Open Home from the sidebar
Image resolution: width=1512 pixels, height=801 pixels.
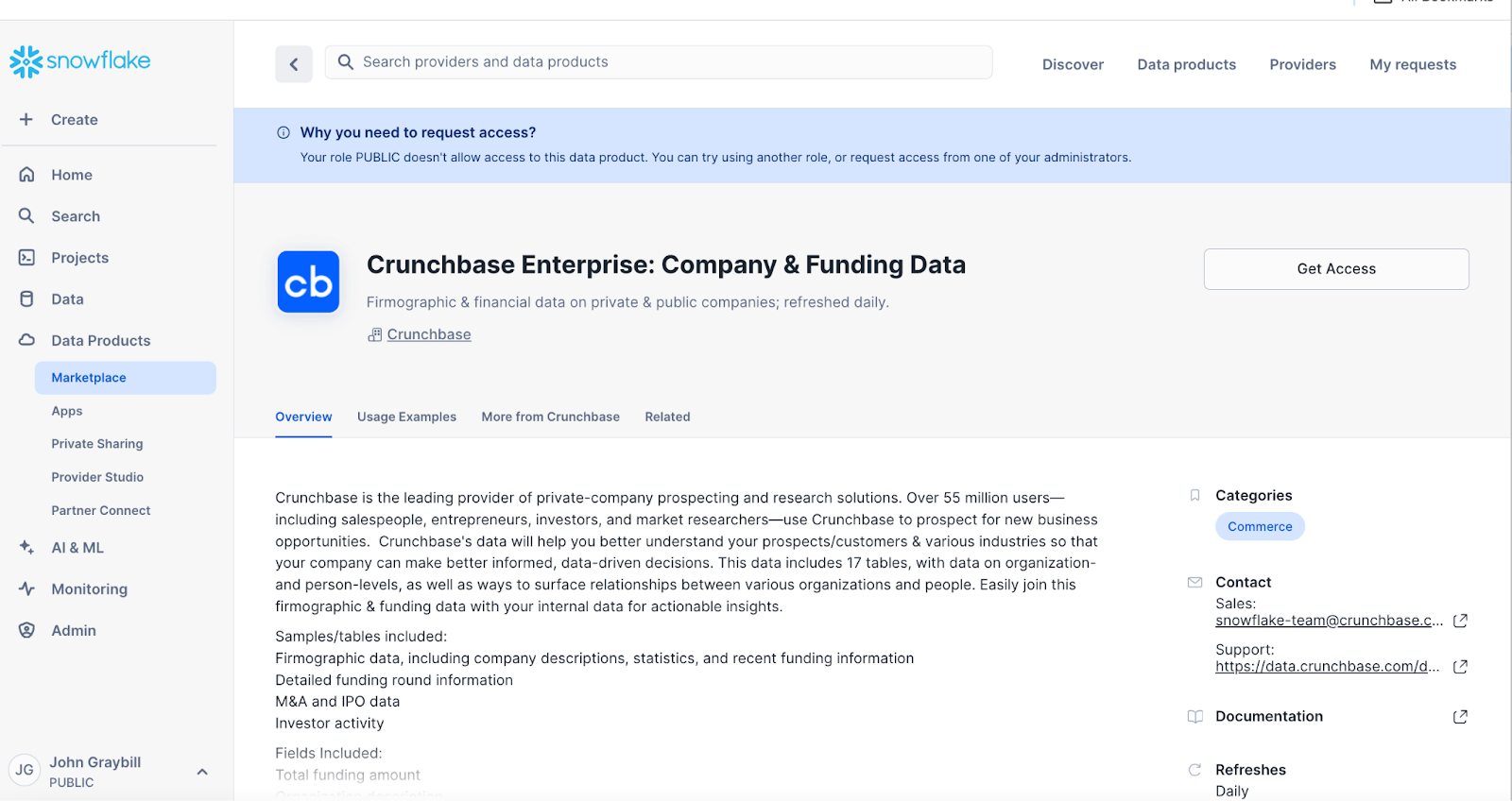71,175
